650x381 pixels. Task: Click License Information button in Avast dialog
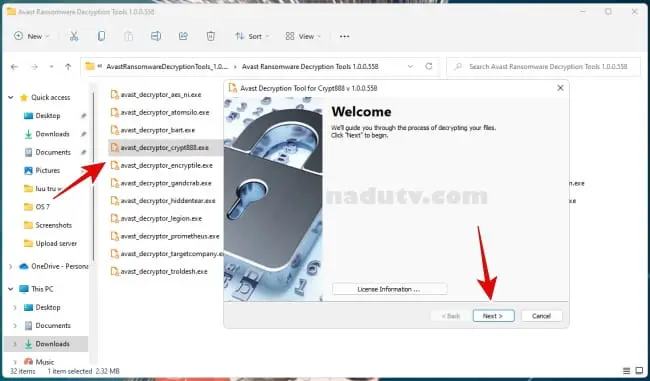click(x=389, y=289)
